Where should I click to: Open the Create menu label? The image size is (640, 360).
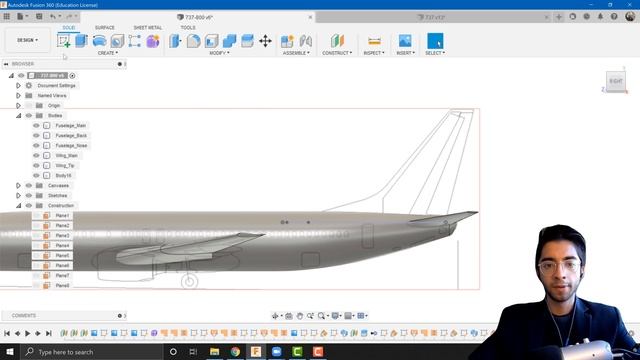108,53
